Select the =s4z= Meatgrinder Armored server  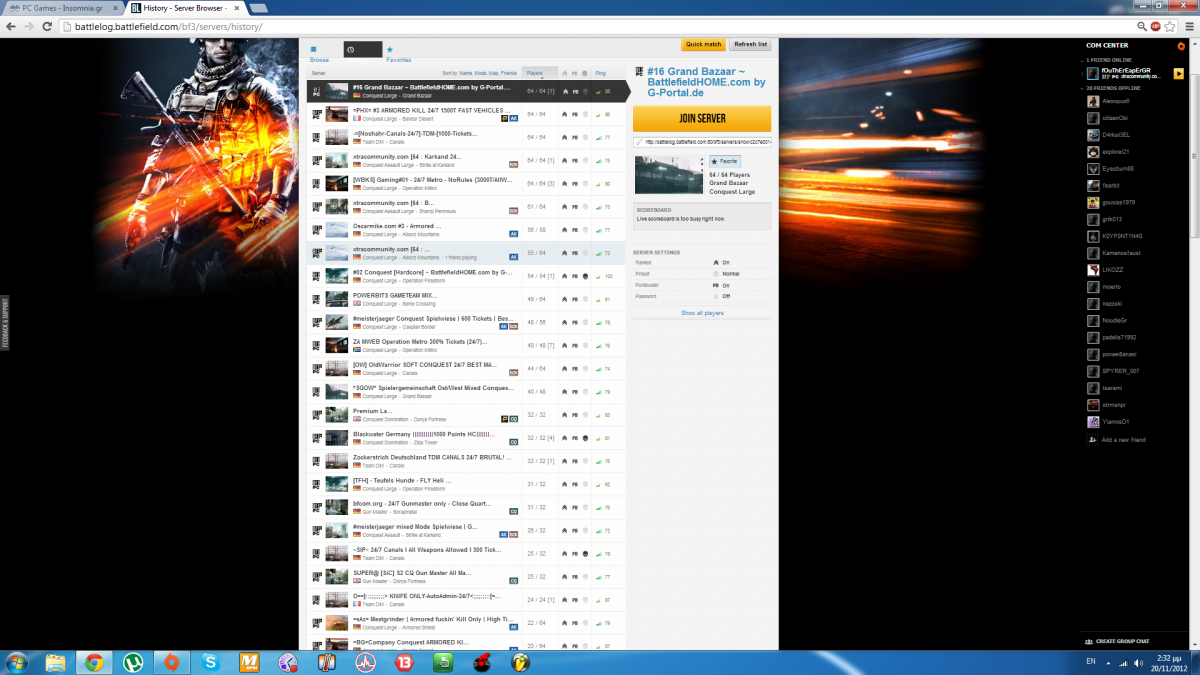(x=468, y=622)
